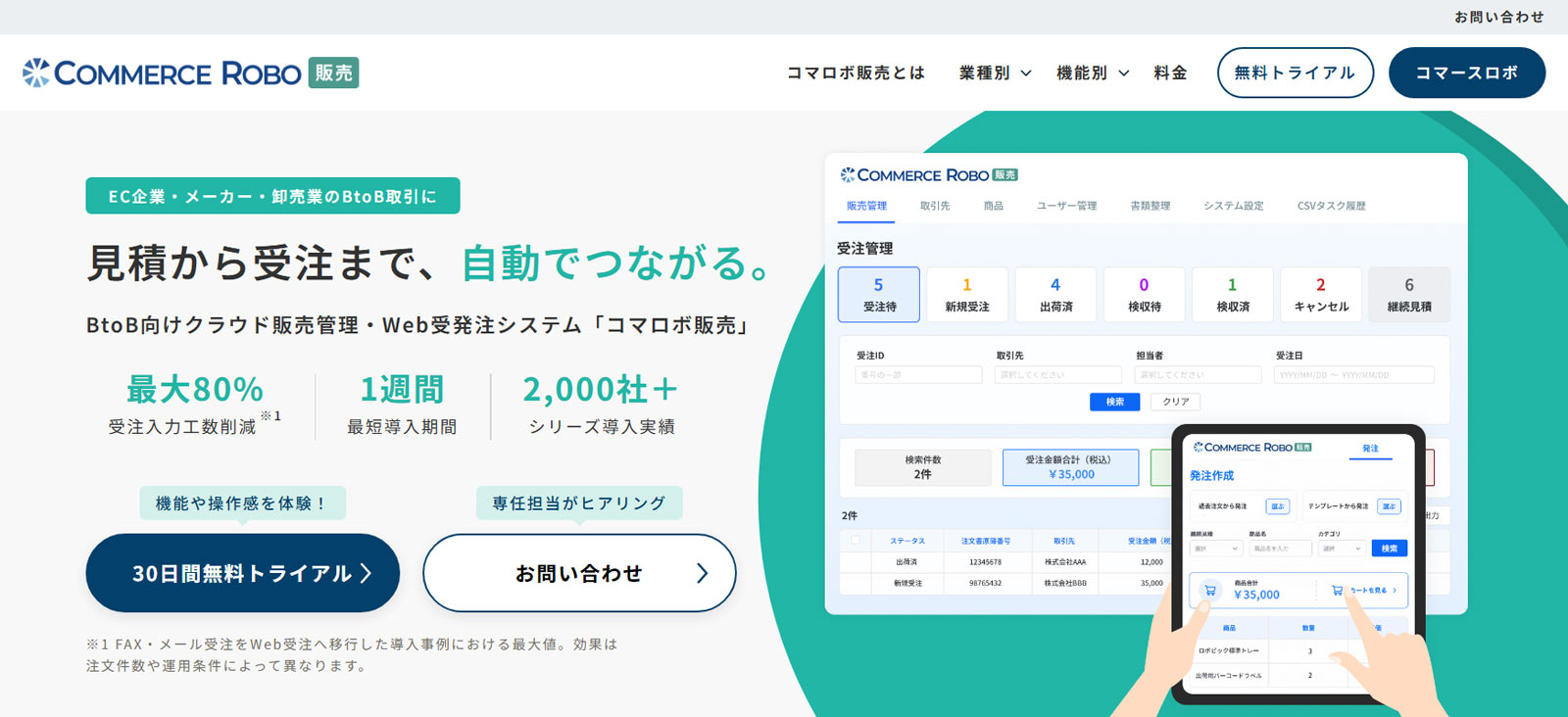Click 選ぶ next to 過去注文から発注

coord(1277,506)
